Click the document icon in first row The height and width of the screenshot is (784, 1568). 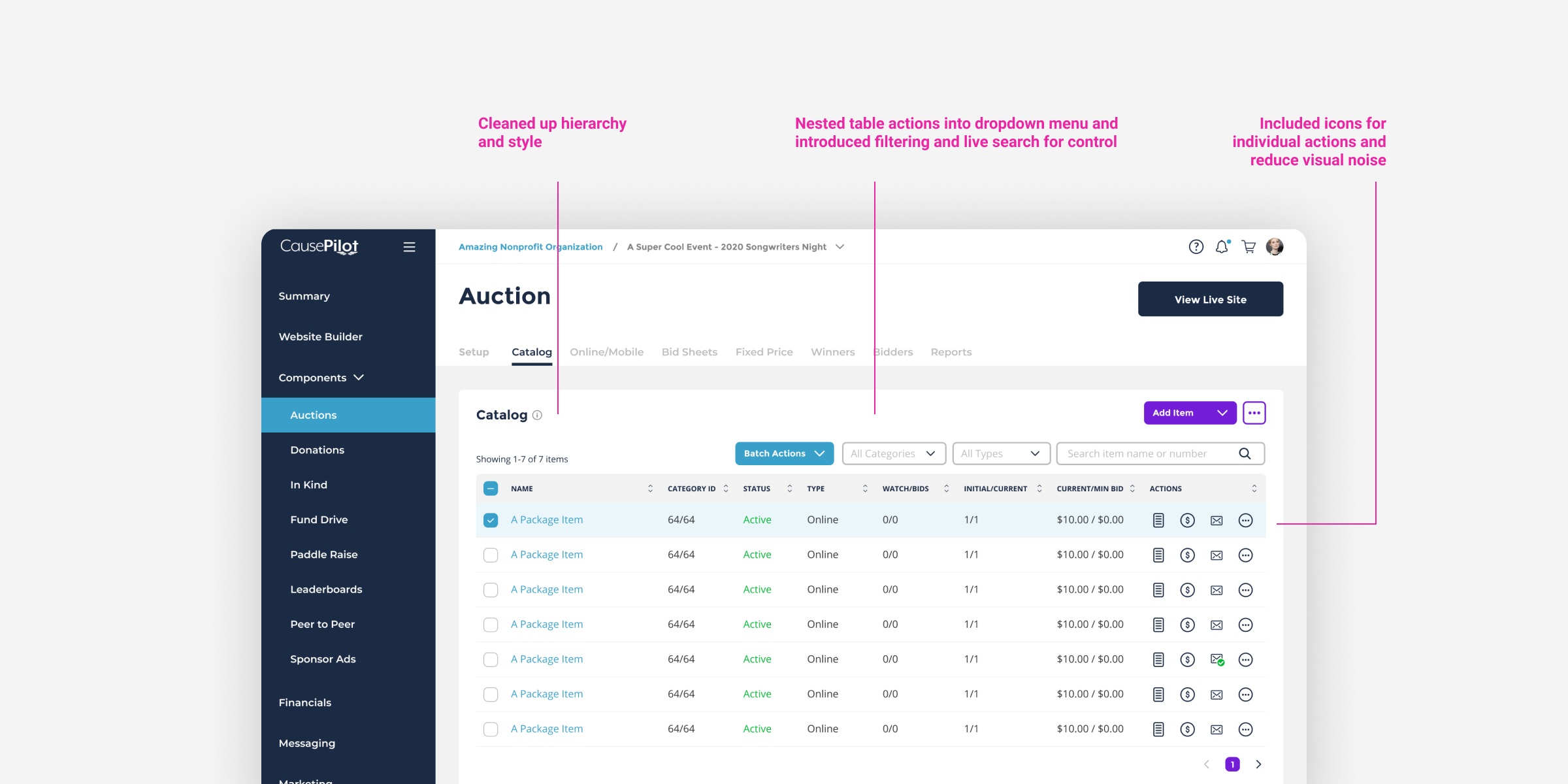(x=1158, y=520)
